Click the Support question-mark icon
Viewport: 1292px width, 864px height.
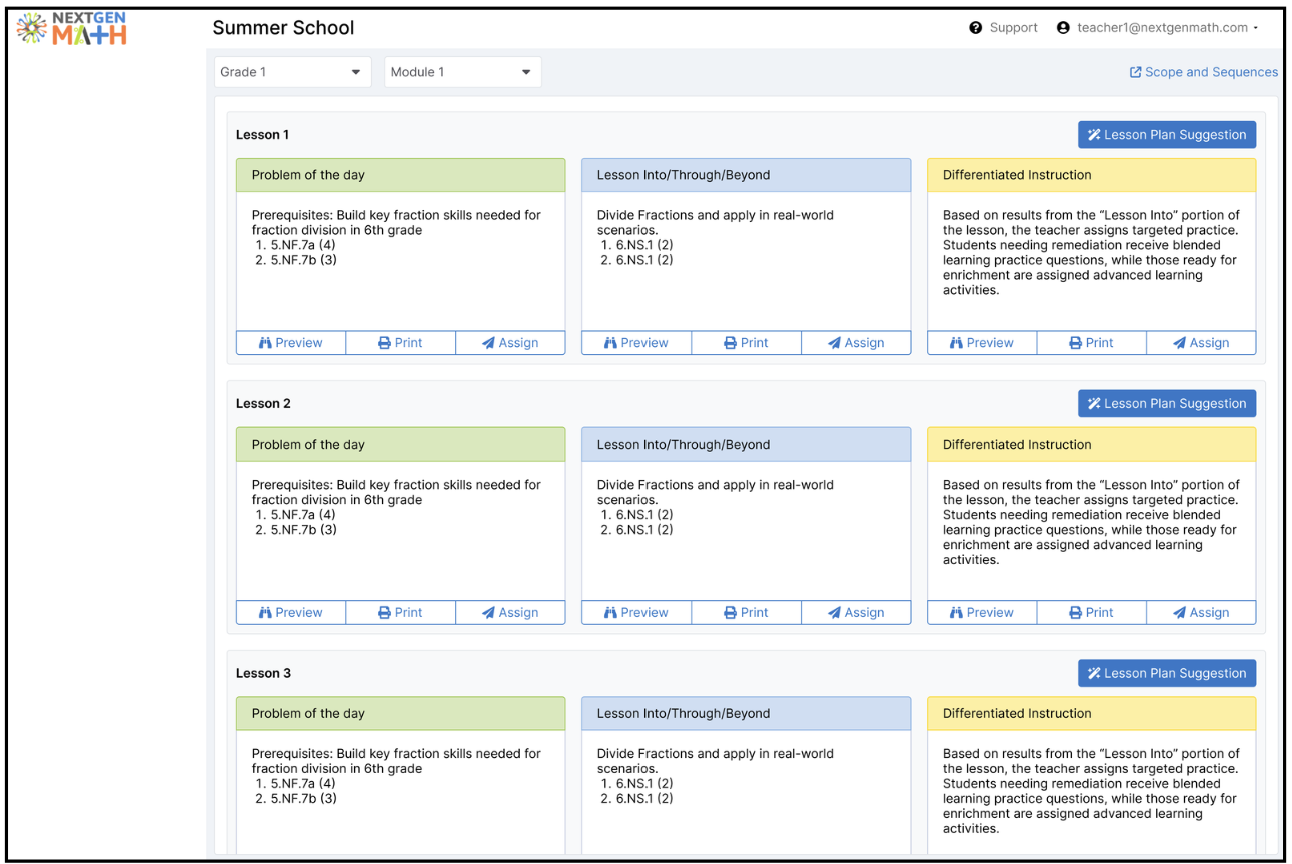(976, 28)
